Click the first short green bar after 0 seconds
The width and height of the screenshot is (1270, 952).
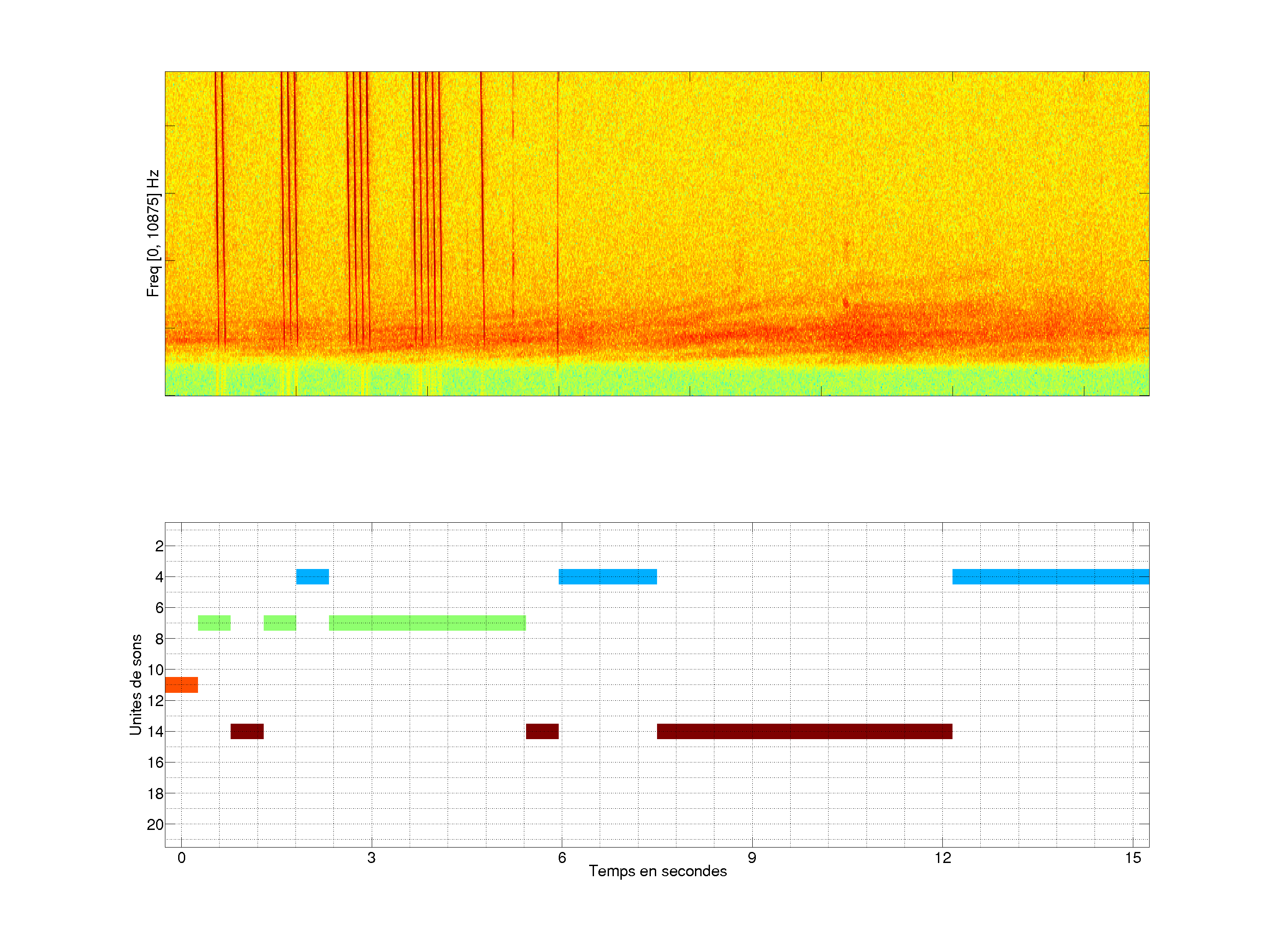pyautogui.click(x=214, y=623)
